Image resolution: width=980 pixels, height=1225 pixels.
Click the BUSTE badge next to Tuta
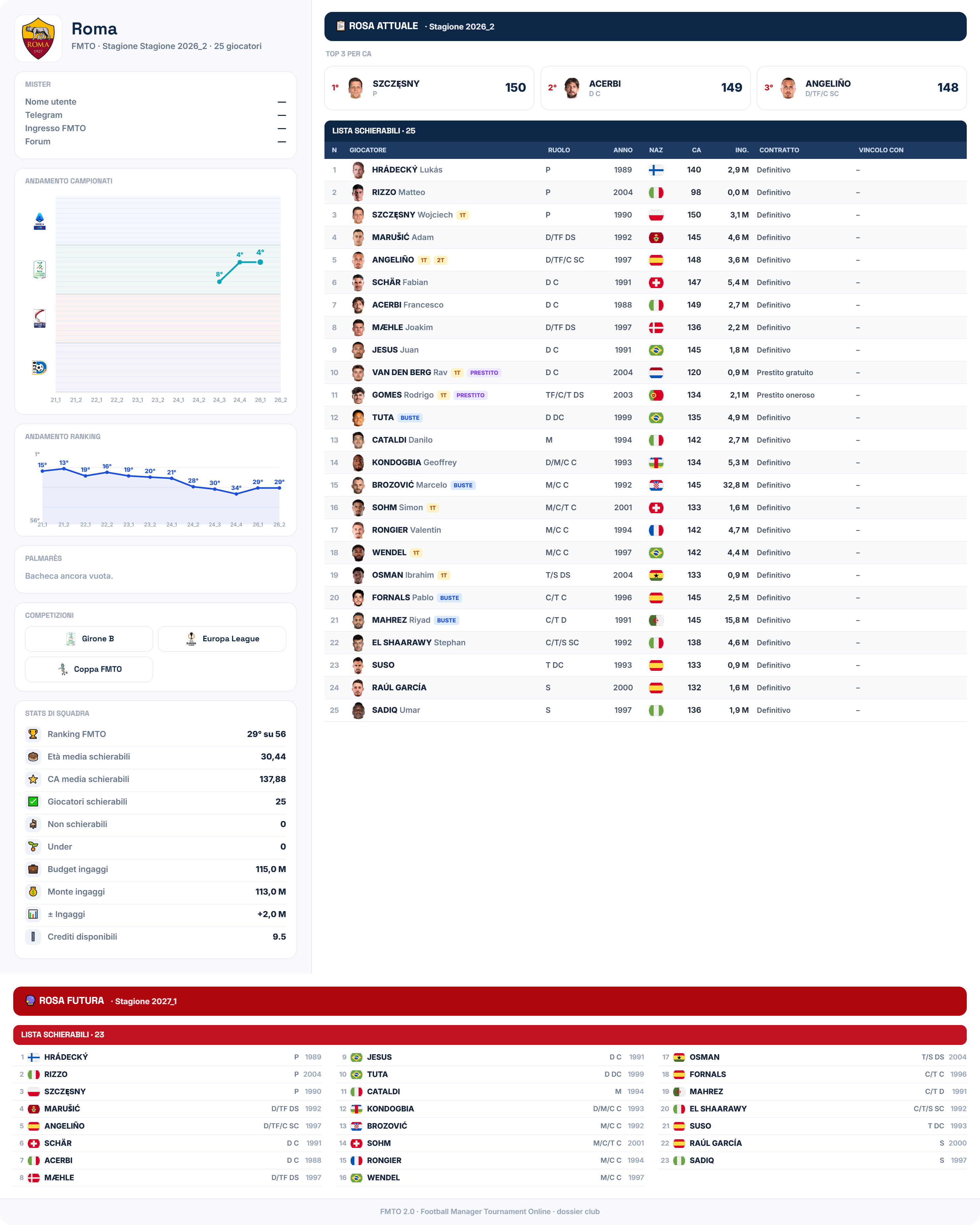410,417
